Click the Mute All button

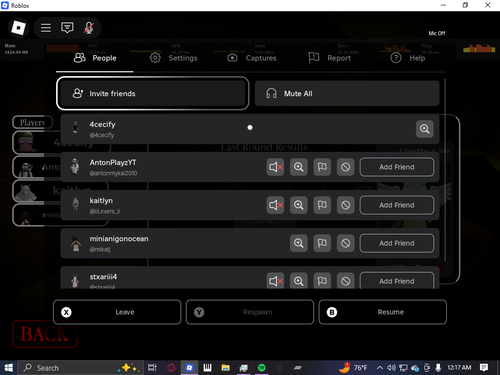pyautogui.click(x=347, y=93)
